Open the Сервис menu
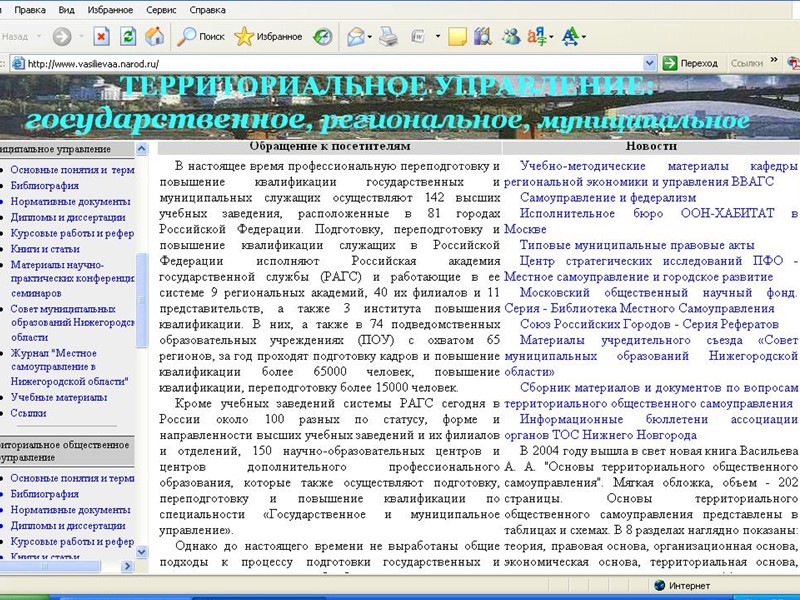Viewport: 800px width, 600px height. coord(160,10)
